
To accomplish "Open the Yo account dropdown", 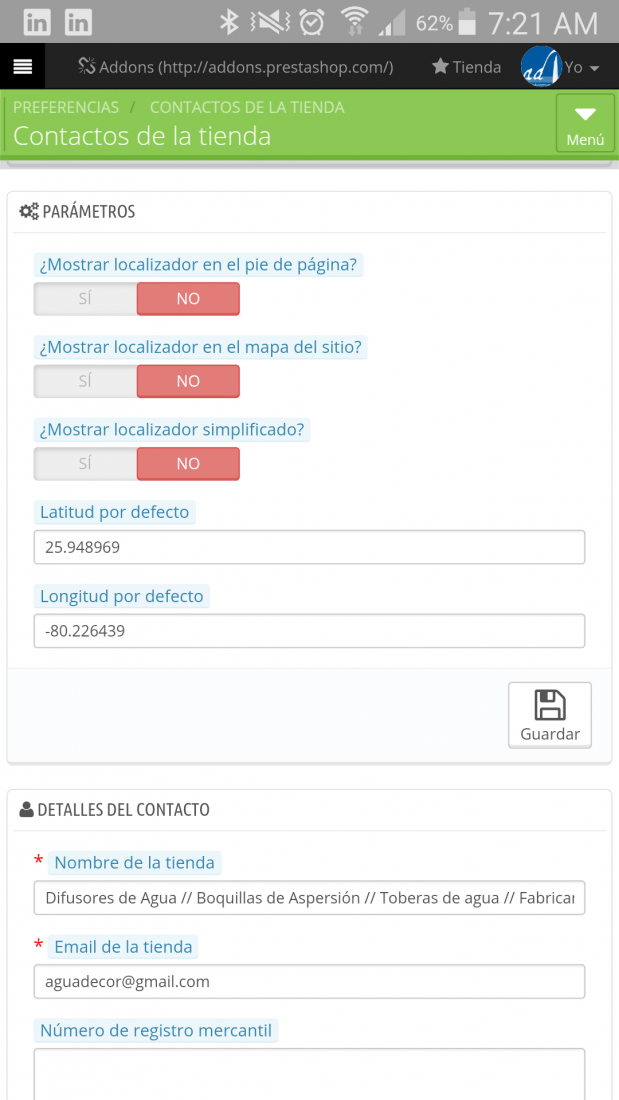I will [x=583, y=67].
